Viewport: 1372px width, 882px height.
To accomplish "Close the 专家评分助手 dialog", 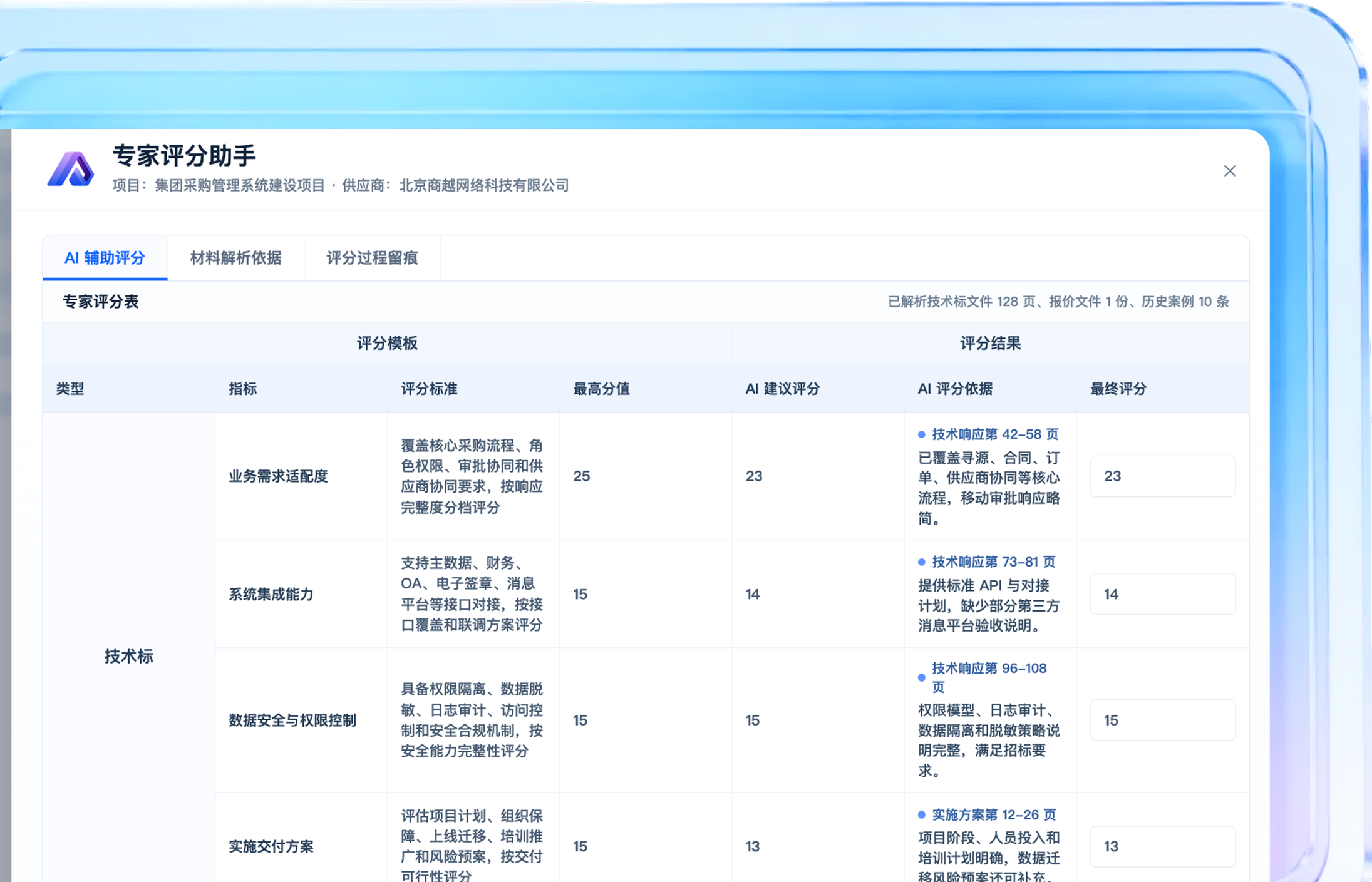I will (x=1229, y=171).
